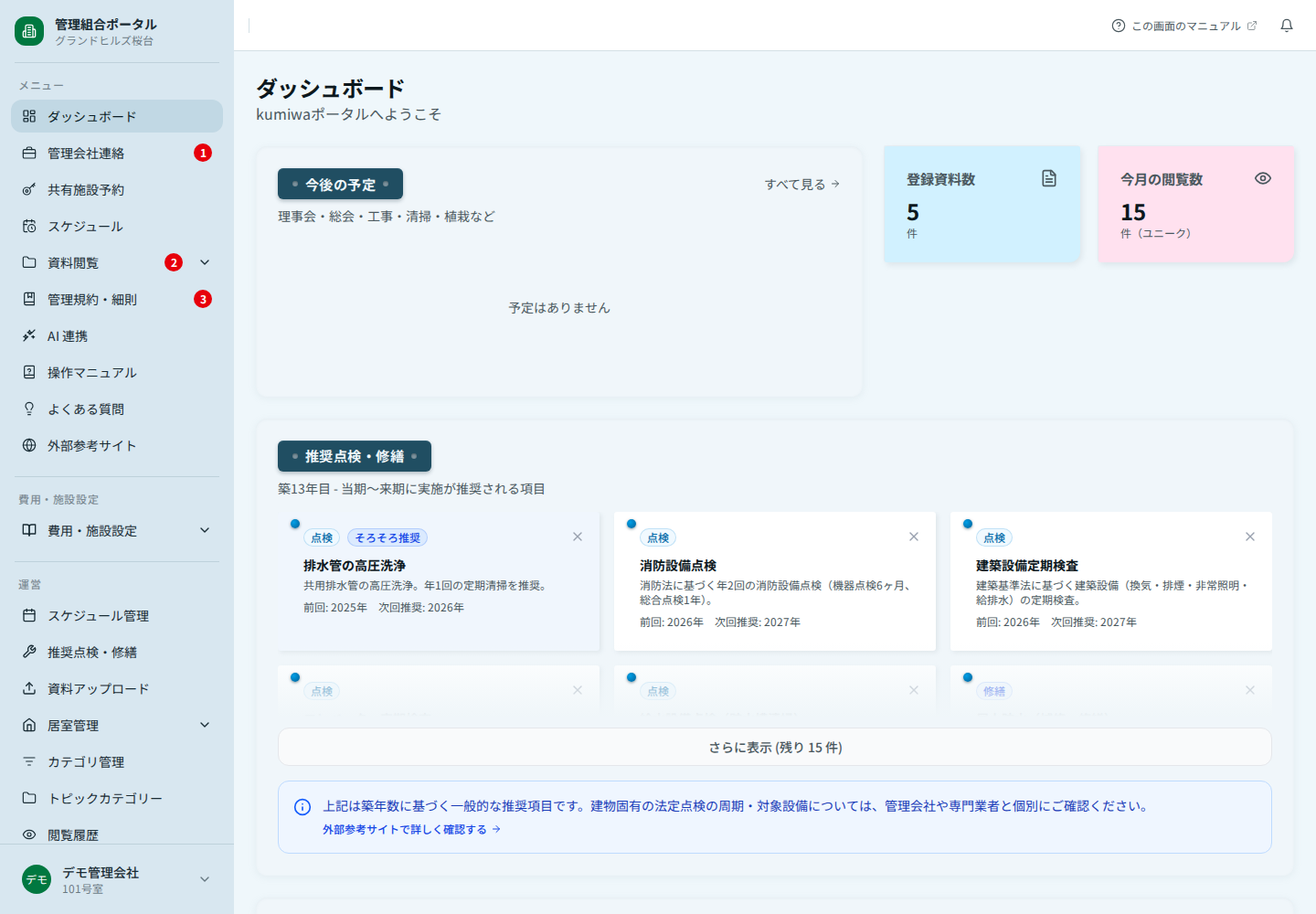Select ダッシュボード in the sidebar
Image resolution: width=1316 pixels, height=914 pixels.
(117, 116)
